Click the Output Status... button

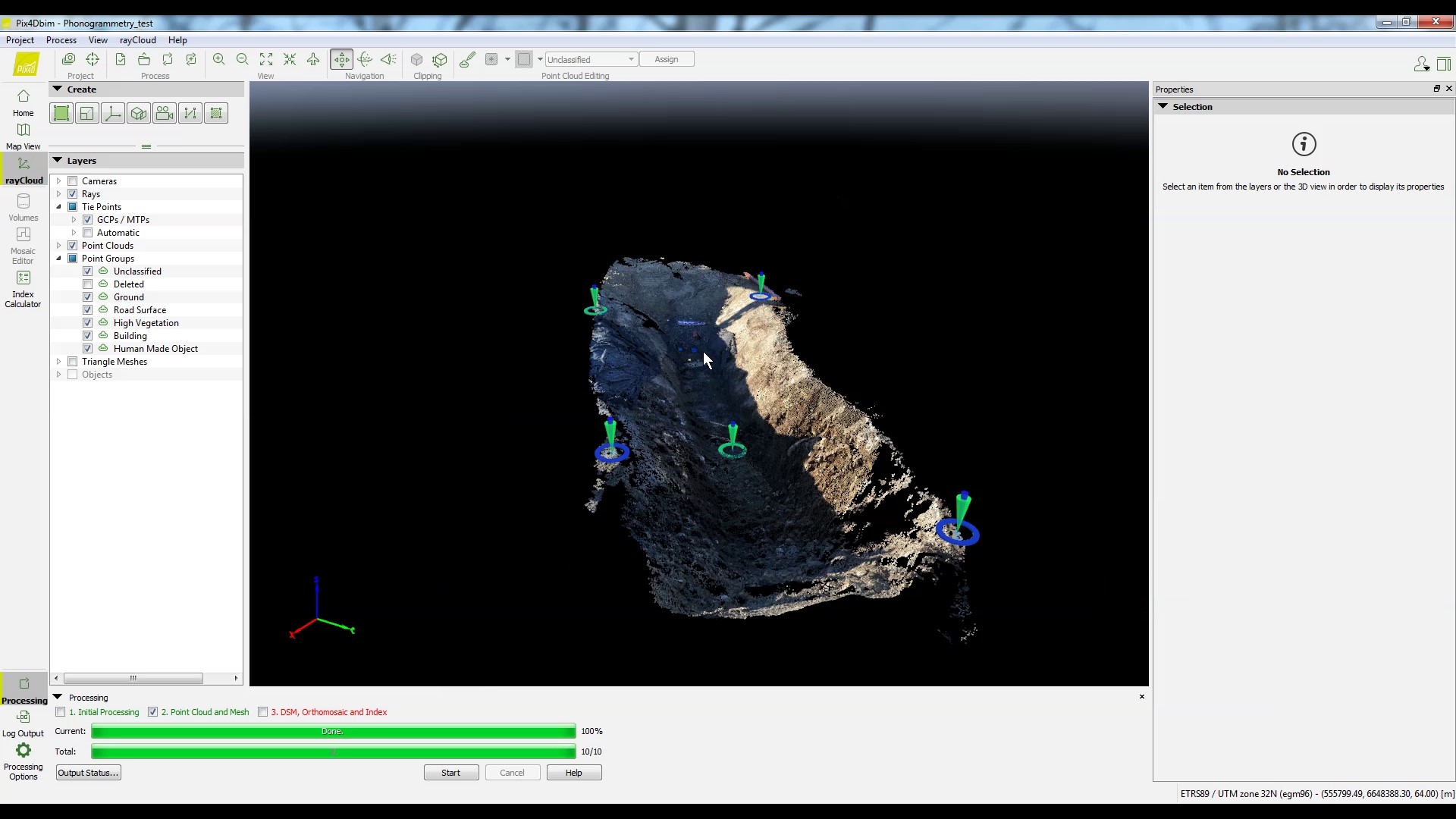(x=88, y=773)
